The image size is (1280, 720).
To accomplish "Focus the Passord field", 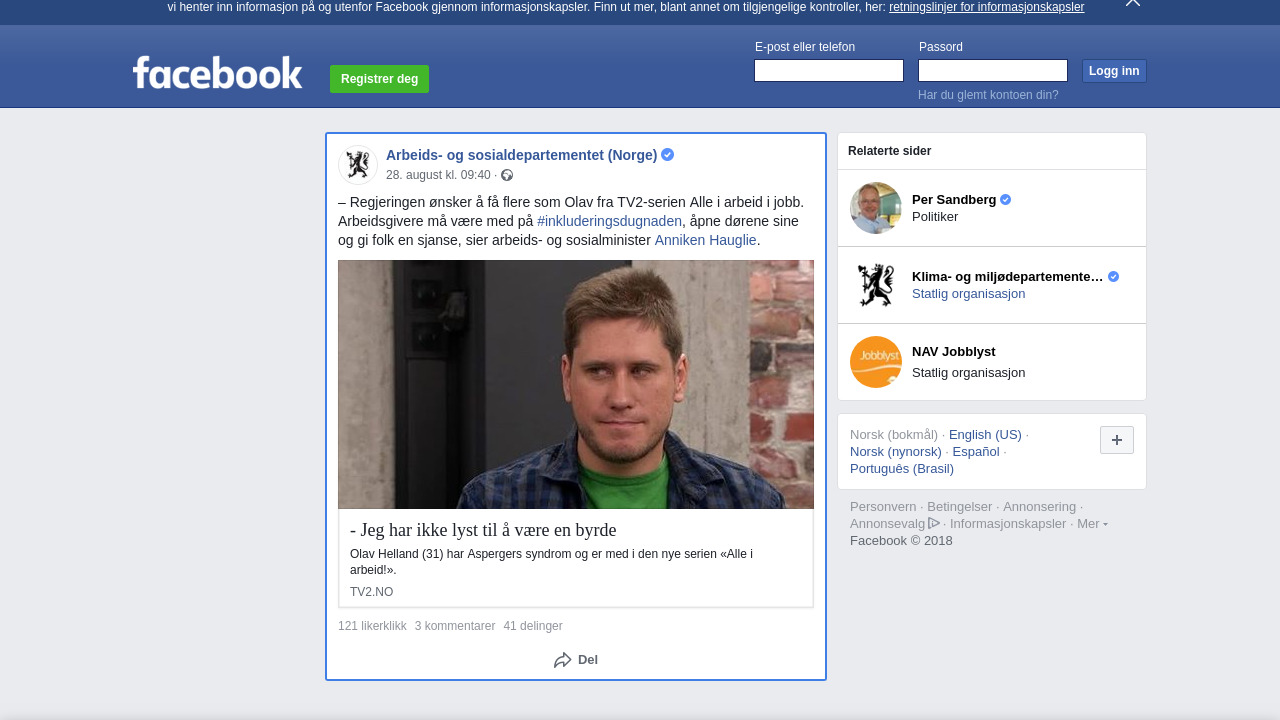I will [x=993, y=70].
